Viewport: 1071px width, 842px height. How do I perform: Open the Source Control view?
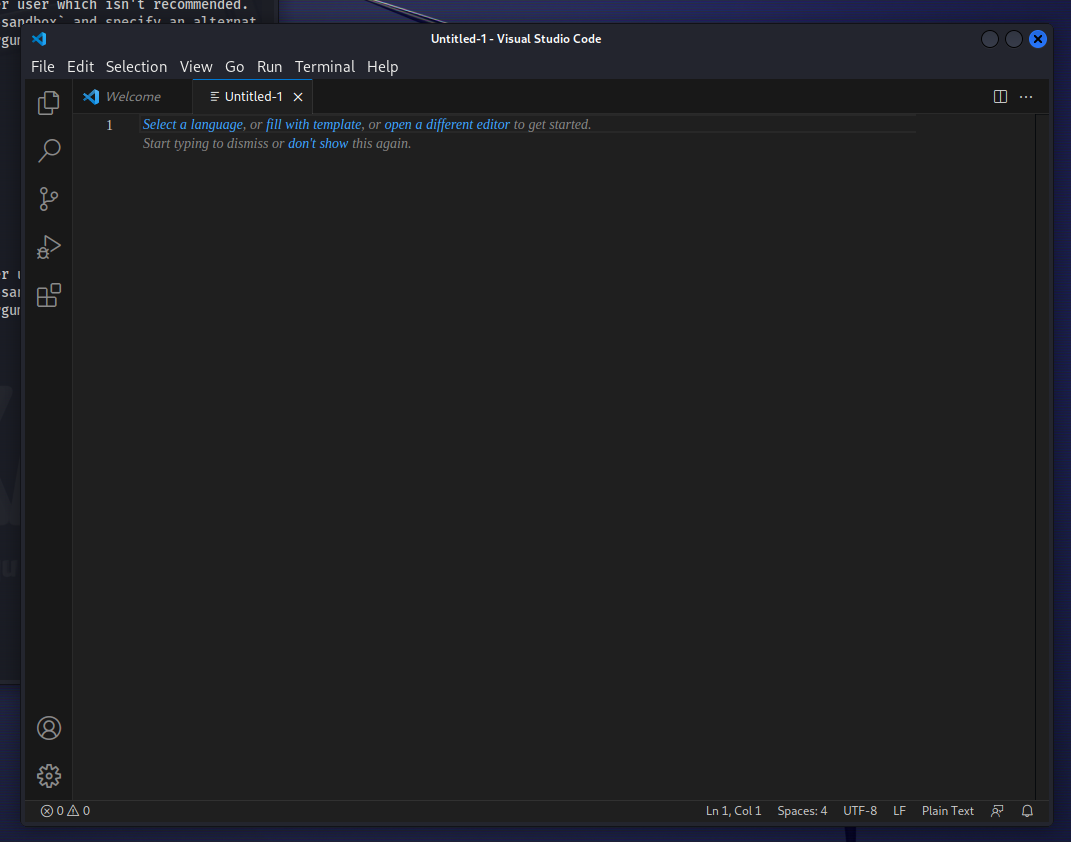pyautogui.click(x=48, y=198)
